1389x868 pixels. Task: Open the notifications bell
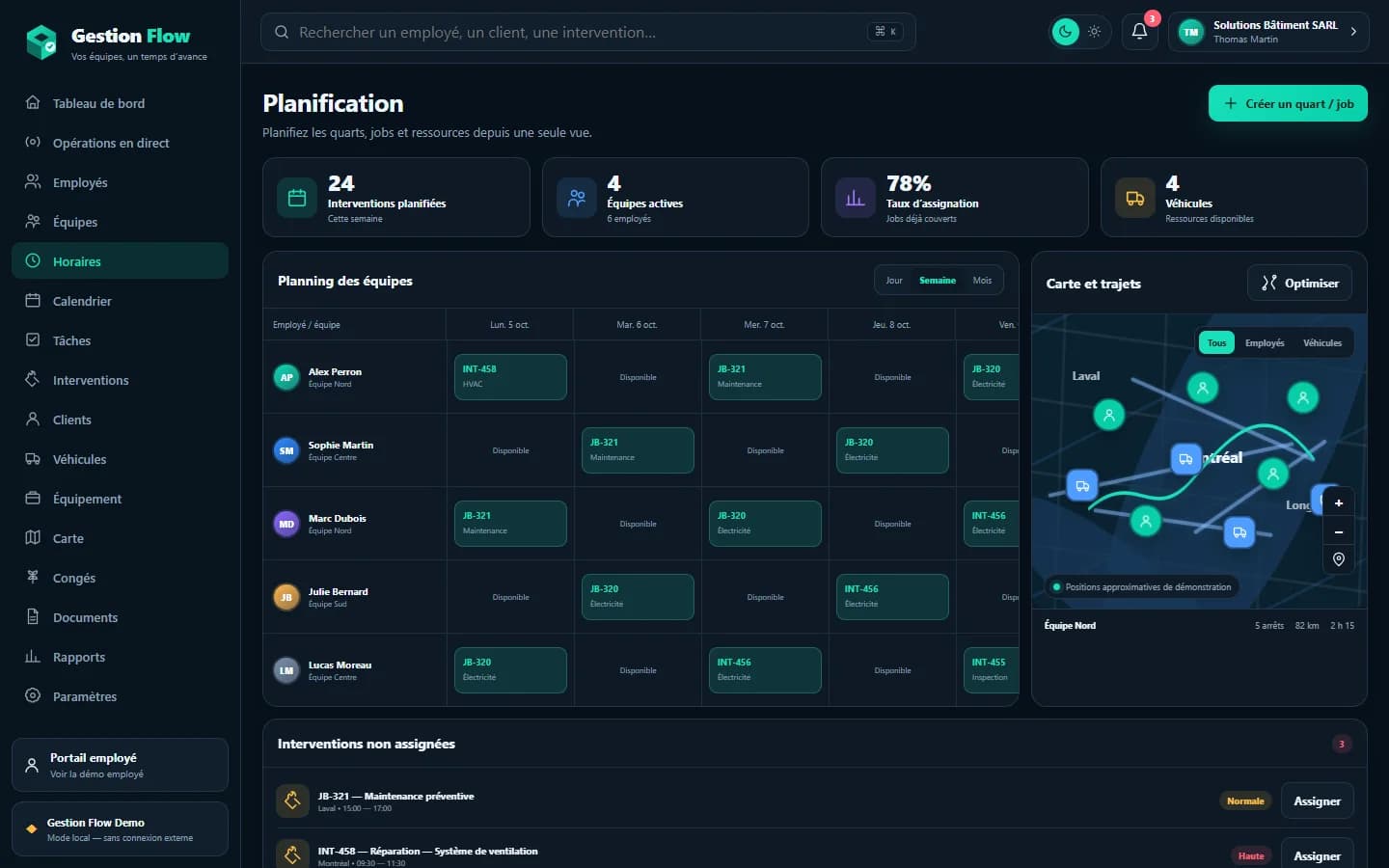(x=1139, y=32)
